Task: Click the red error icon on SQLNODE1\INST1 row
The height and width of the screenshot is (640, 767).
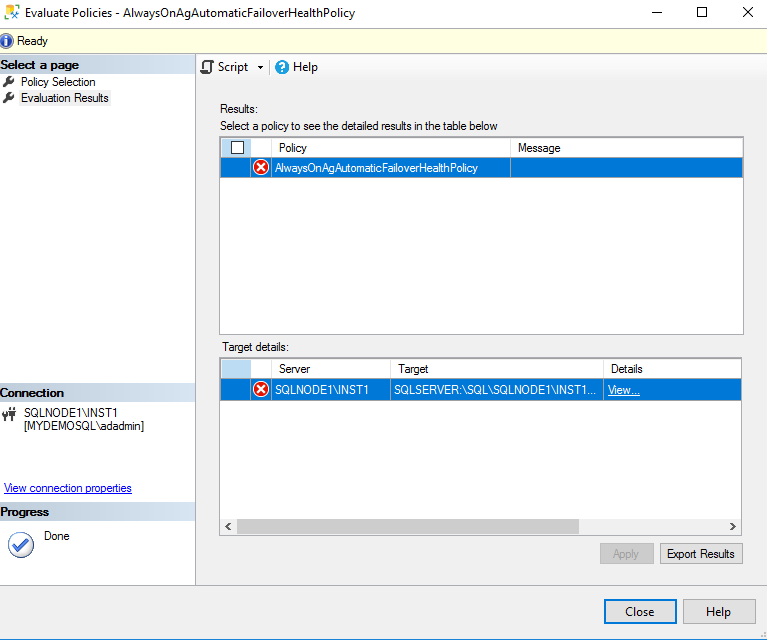Action: tap(261, 389)
